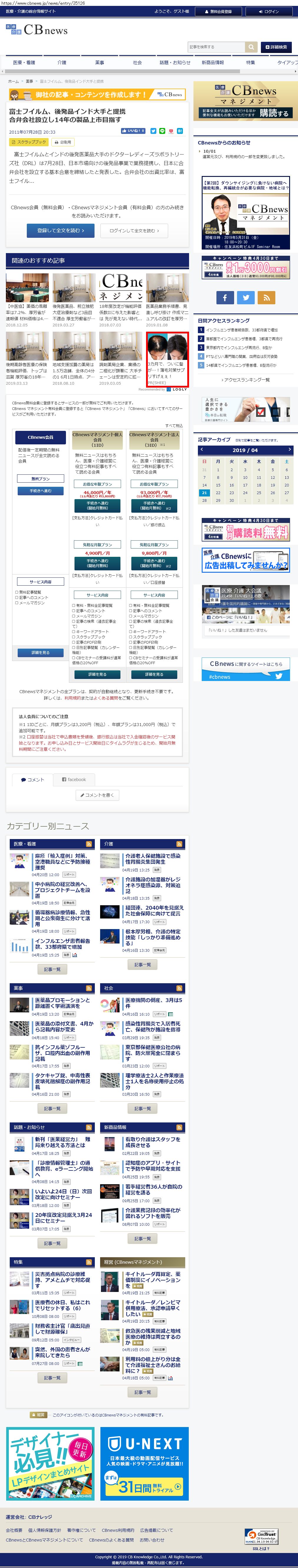Share article via green LINE icon
Image resolution: width=298 pixels, height=1568 pixels.
[x=161, y=131]
